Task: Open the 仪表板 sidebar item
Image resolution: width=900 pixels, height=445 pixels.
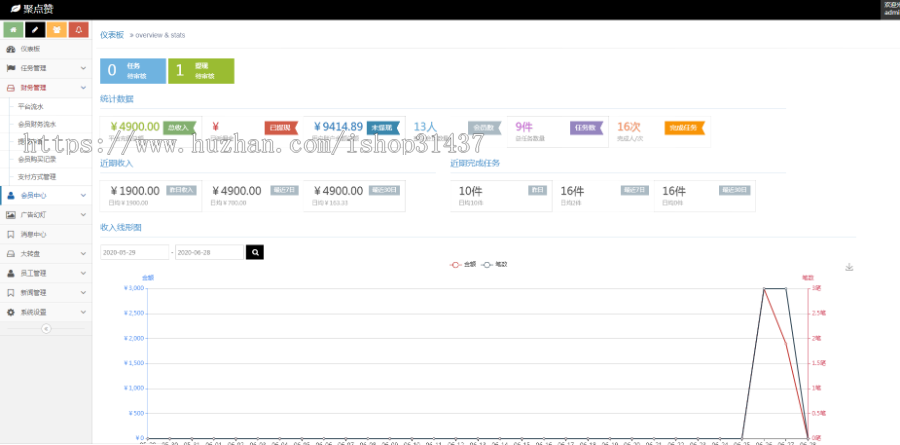Action: [x=46, y=48]
